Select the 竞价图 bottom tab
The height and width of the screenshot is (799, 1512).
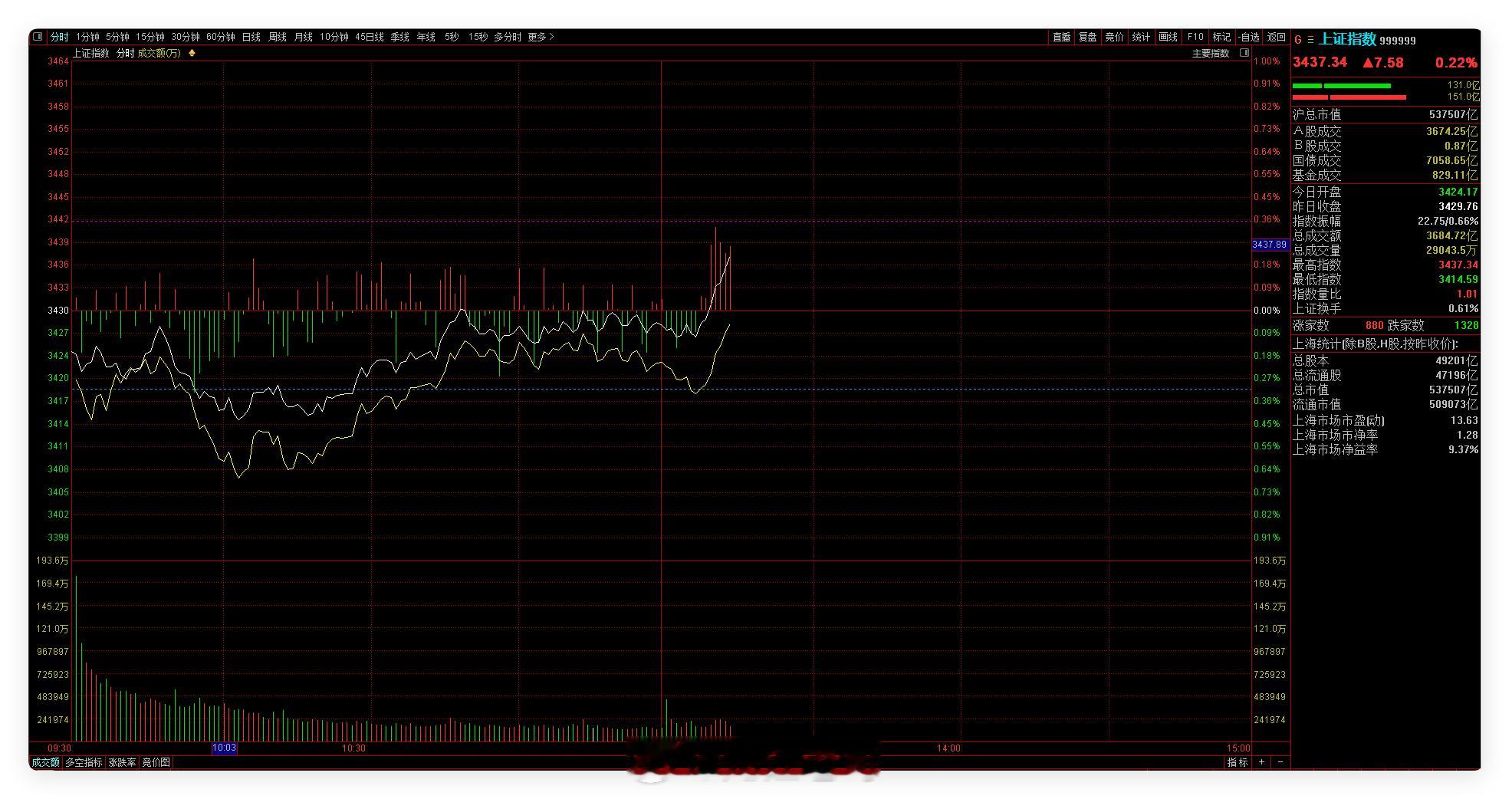pos(156,762)
